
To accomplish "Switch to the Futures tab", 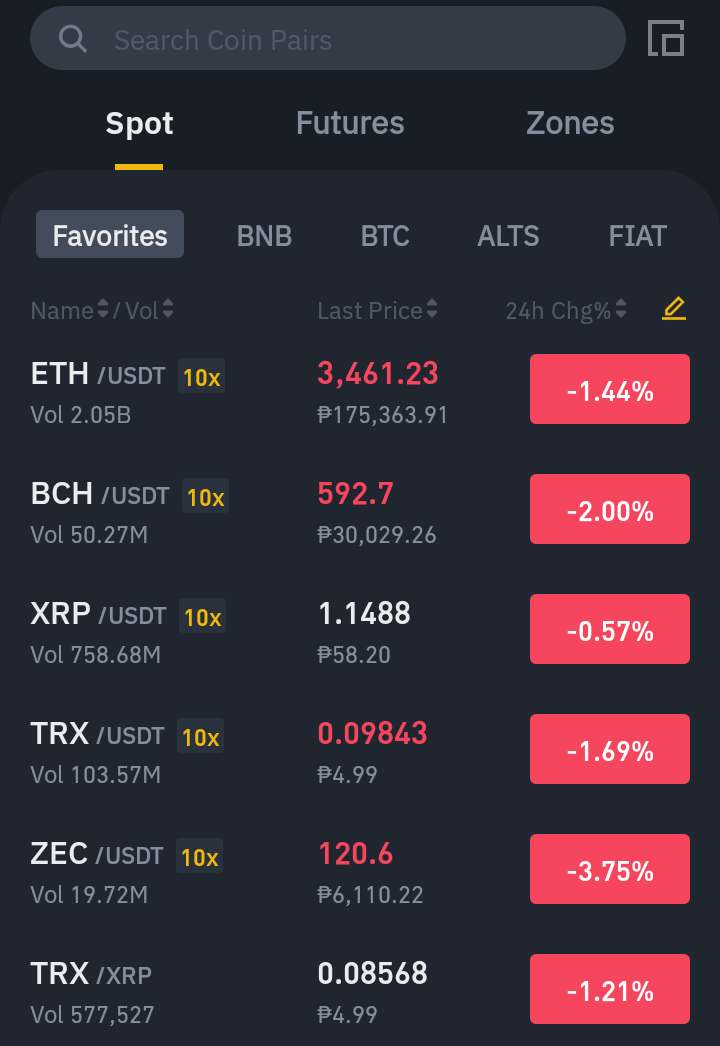I will [350, 123].
